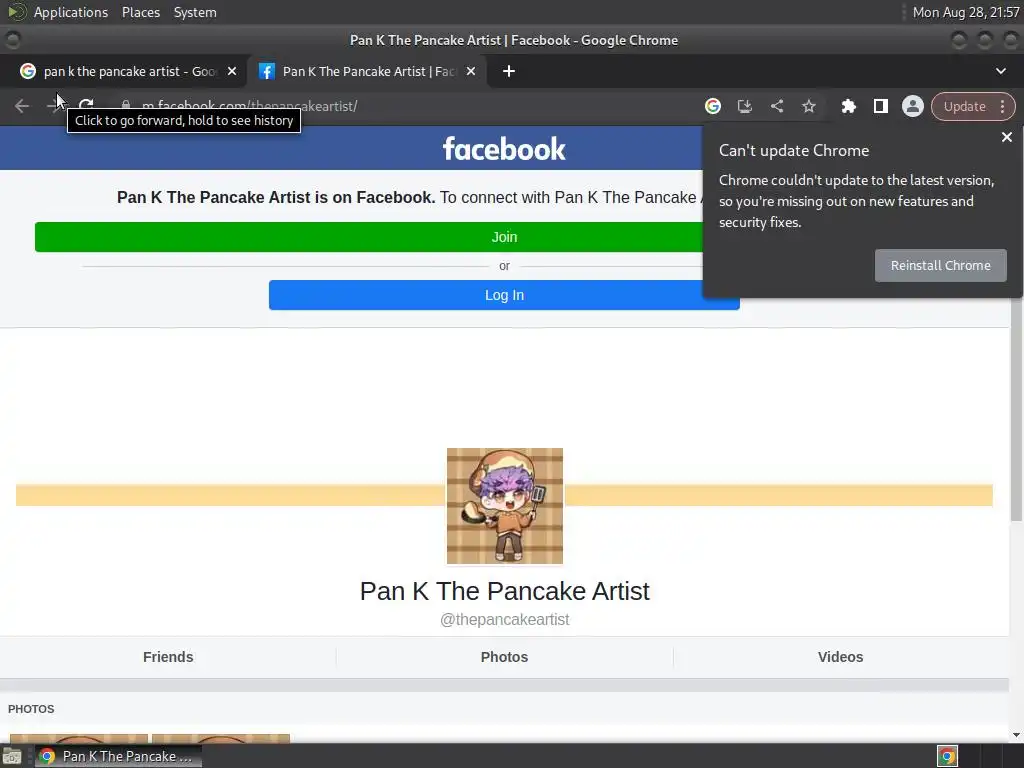
Task: Open the Extensions puzzle icon
Action: tap(848, 106)
